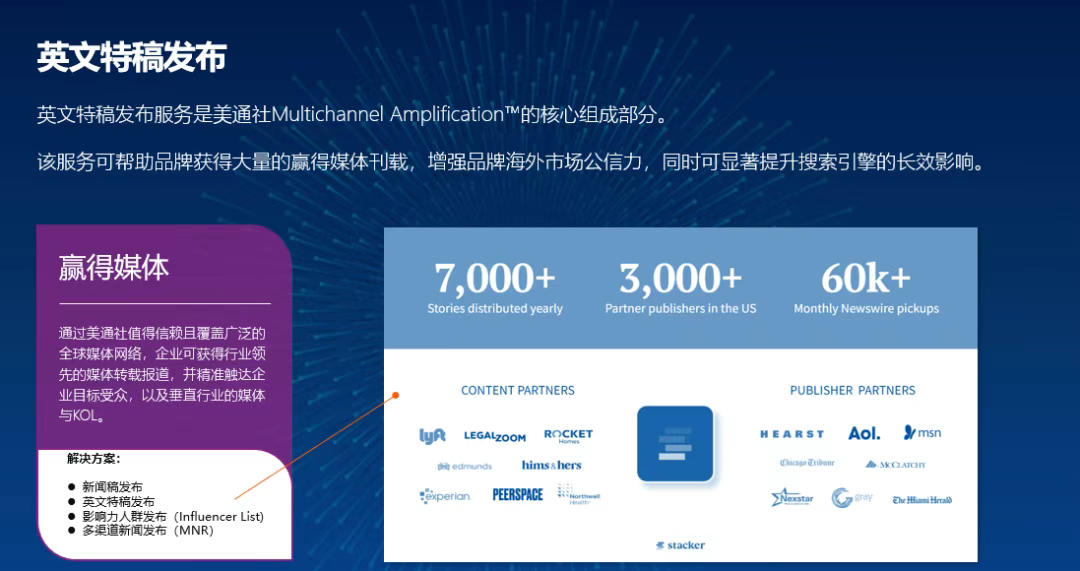Click the msn butterfly logo
This screenshot has width=1080, height=571.
click(922, 433)
